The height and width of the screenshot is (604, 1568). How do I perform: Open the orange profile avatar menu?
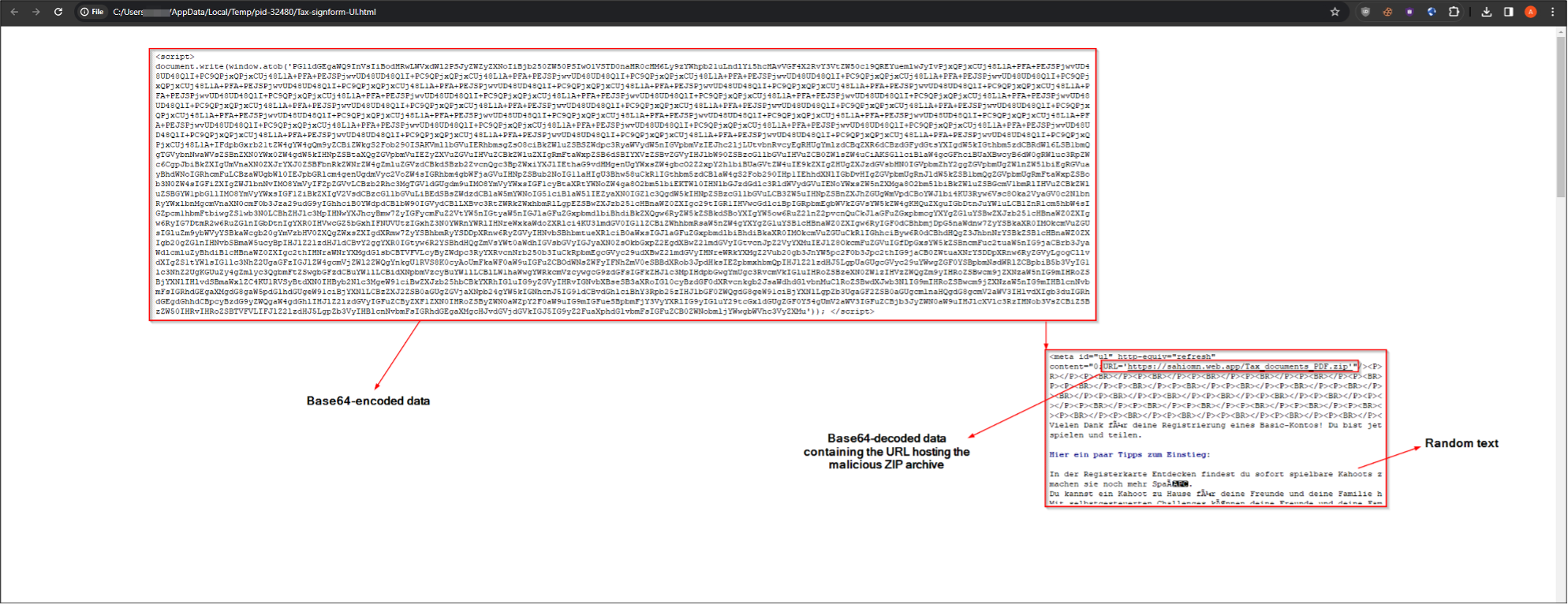click(x=1530, y=12)
